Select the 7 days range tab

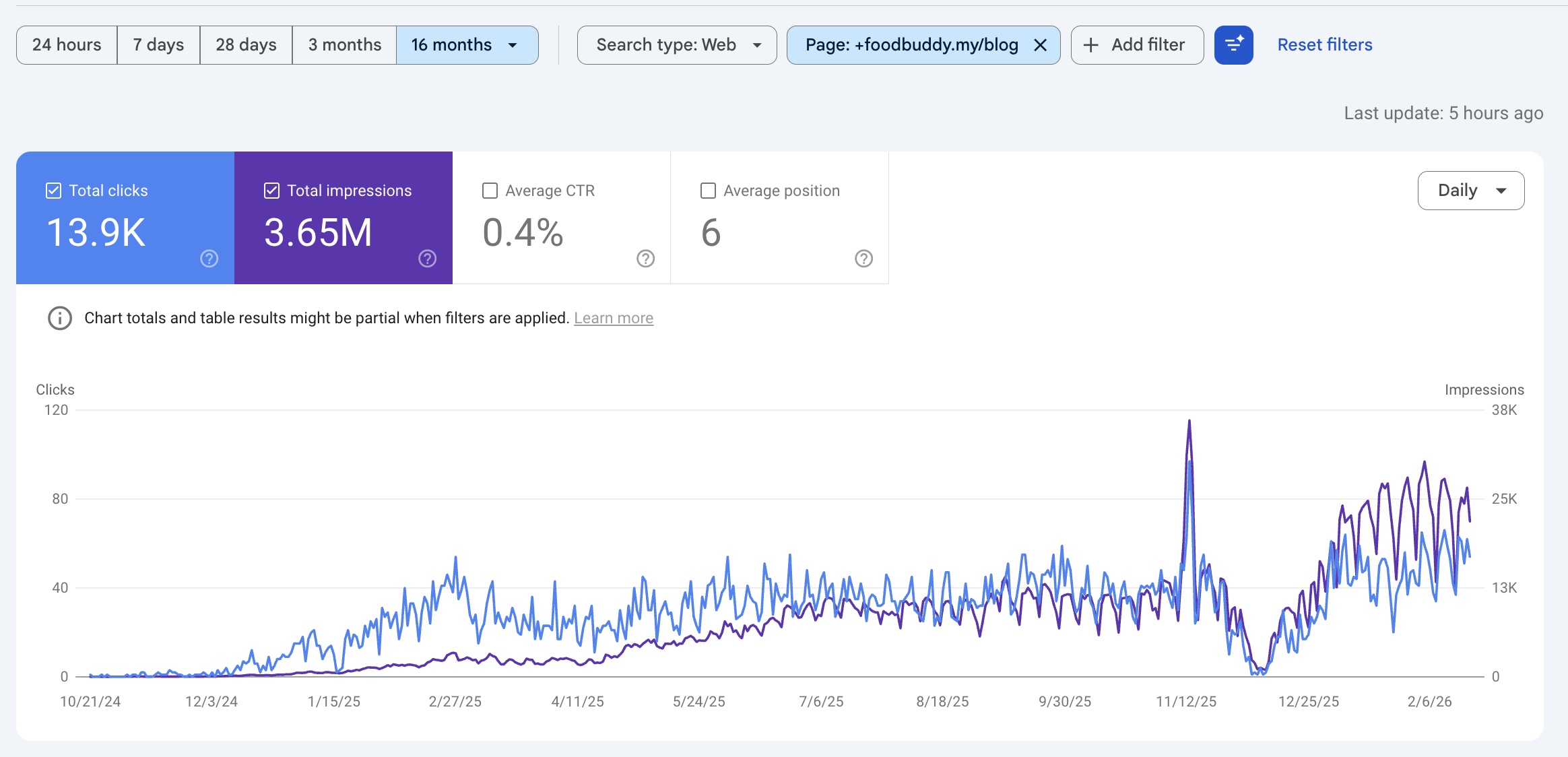coord(158,45)
